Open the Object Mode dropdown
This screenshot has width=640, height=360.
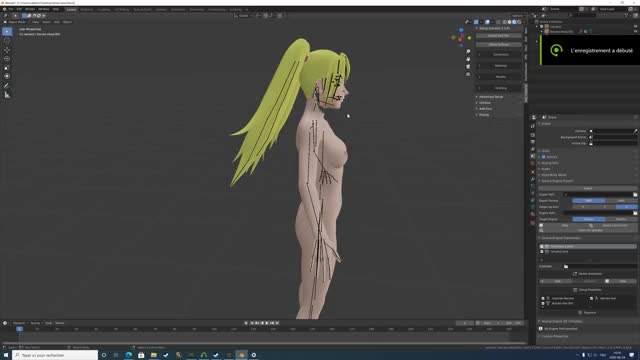pyautogui.click(x=16, y=22)
